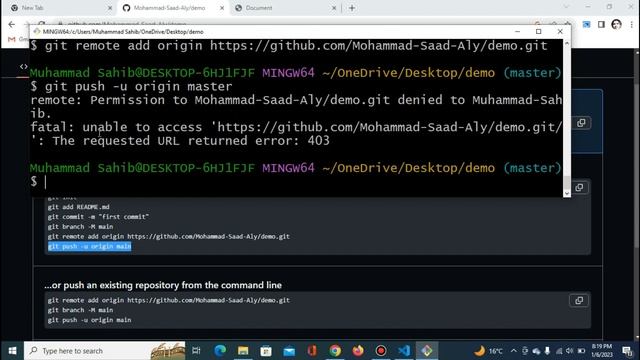
Task: Open volume control in system tray
Action: [570, 351]
